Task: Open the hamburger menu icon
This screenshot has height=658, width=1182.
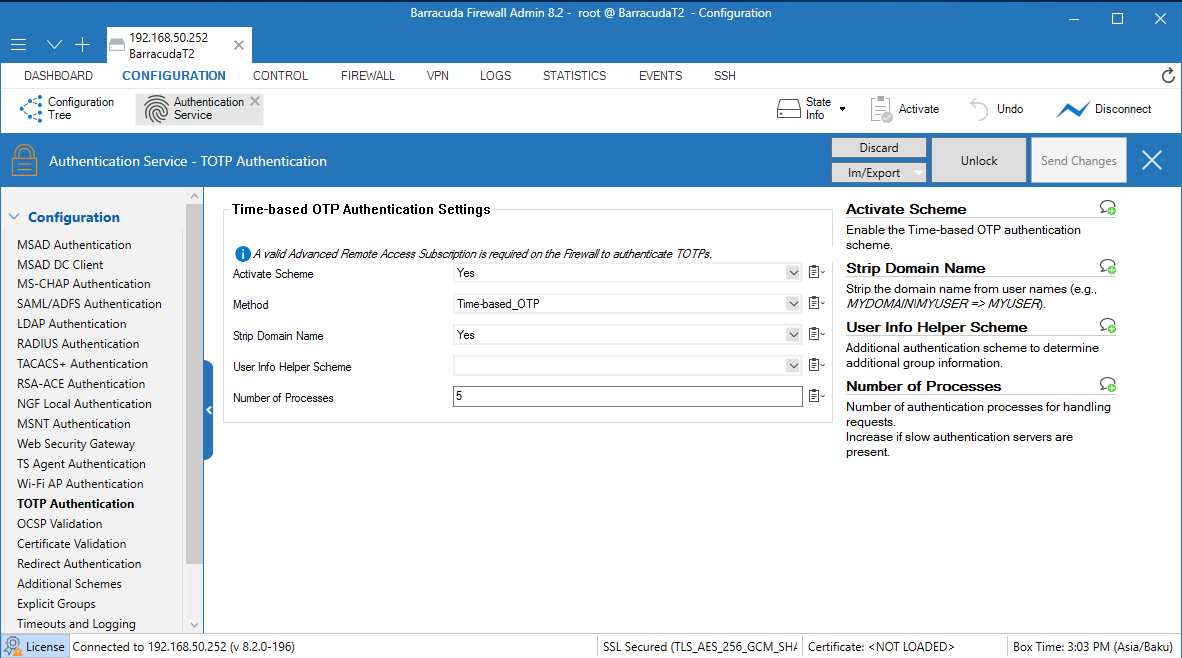Action: pyautogui.click(x=19, y=45)
